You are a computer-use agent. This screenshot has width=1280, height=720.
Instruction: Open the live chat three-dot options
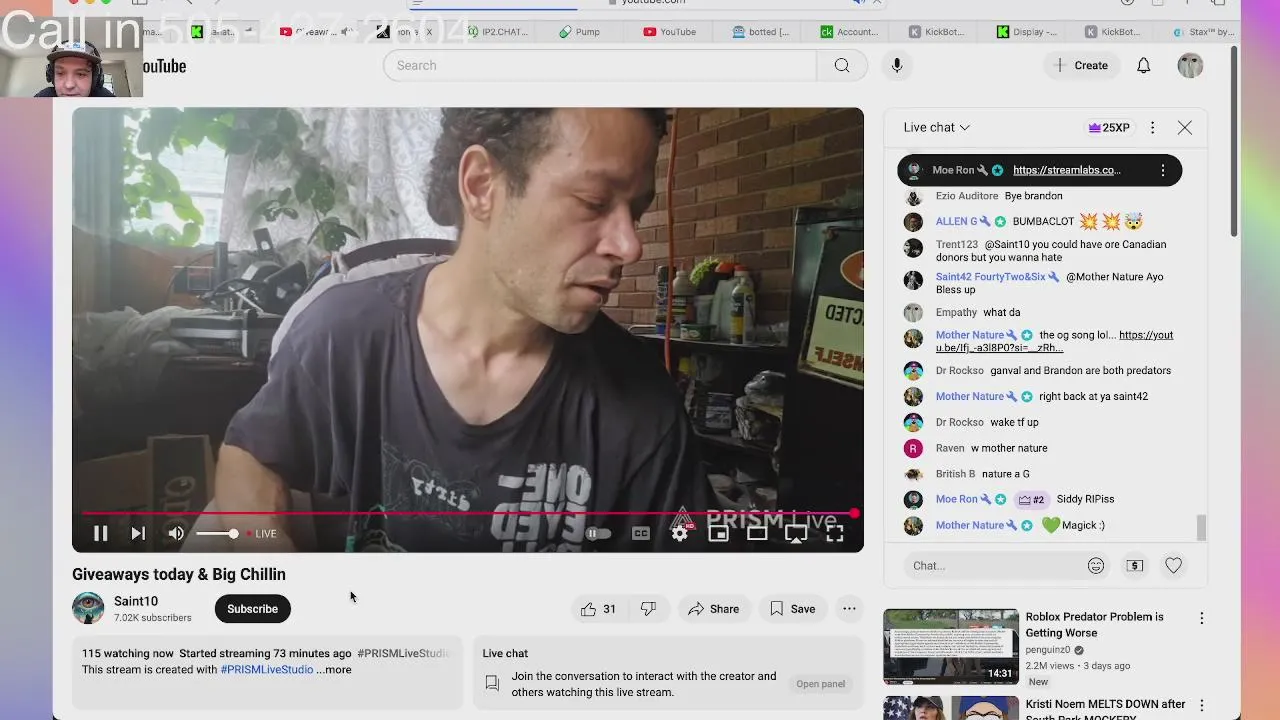coord(1152,127)
